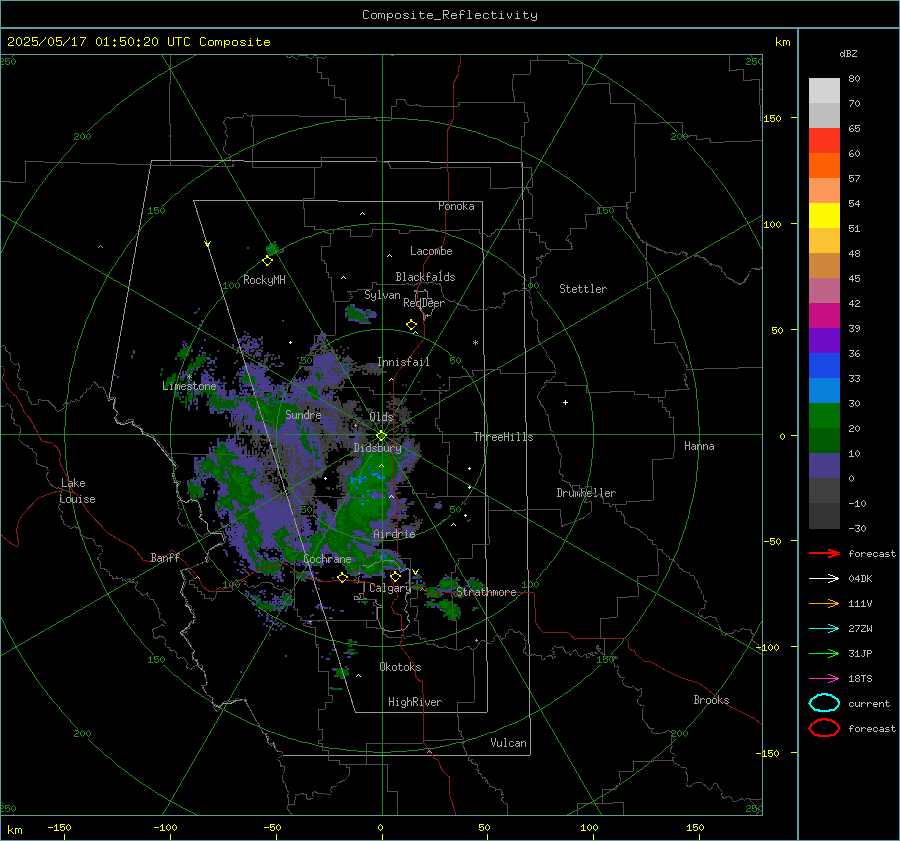Image resolution: width=900 pixels, height=841 pixels.
Task: Click the purple 36 dBZ color swatch
Action: tap(824, 340)
